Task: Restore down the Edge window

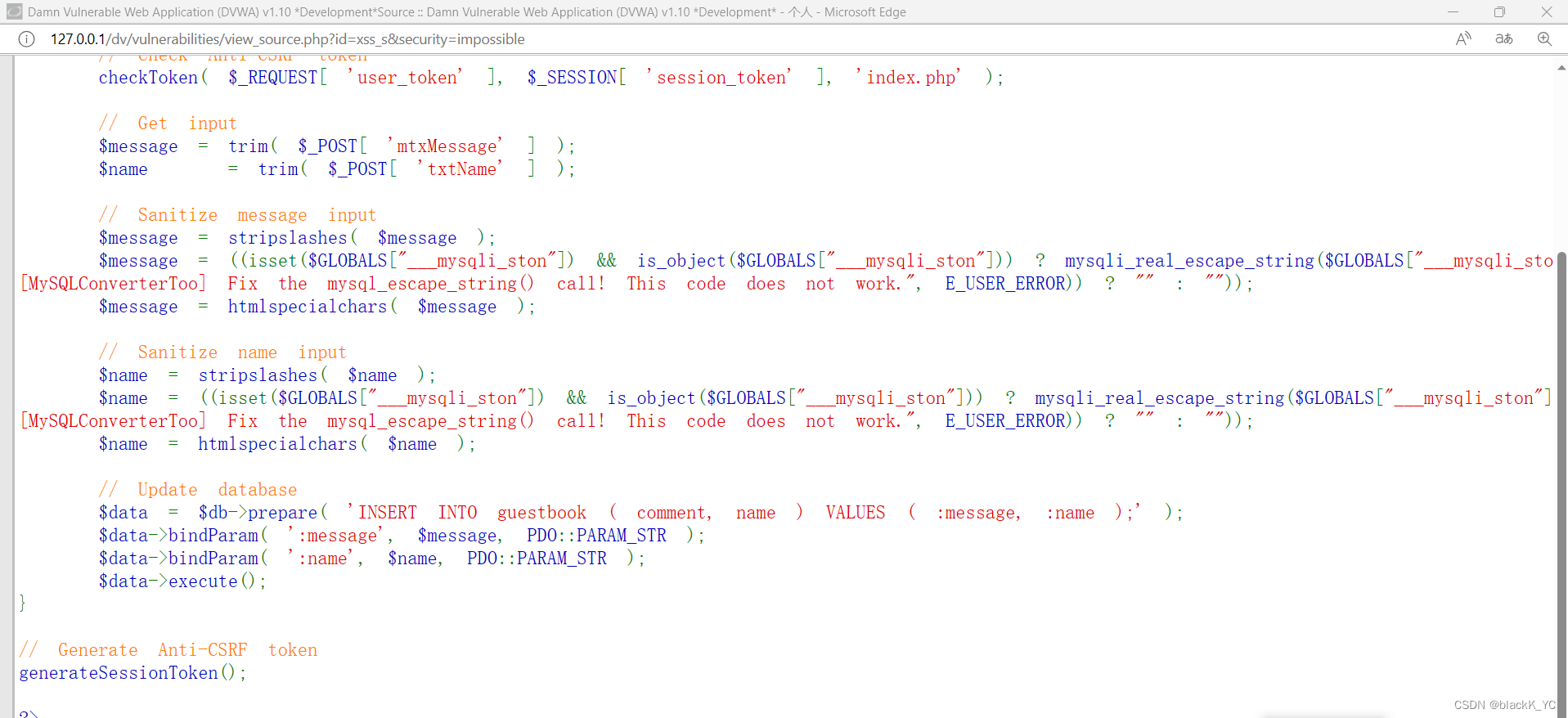Action: click(x=1499, y=11)
